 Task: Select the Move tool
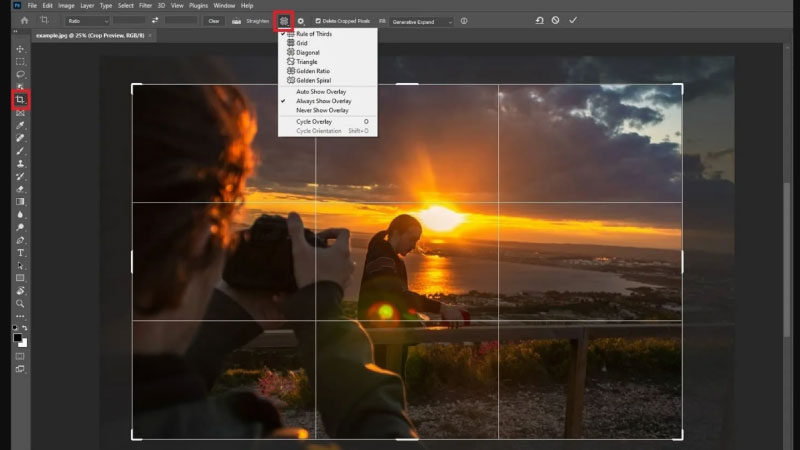[x=20, y=49]
